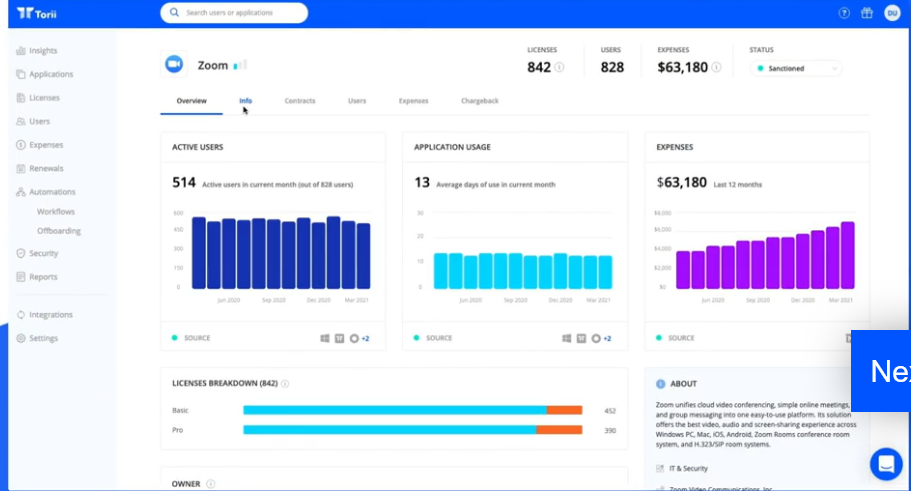This screenshot has height=491, width=911.
Task: Click the search magnifier icon
Action: point(174,12)
